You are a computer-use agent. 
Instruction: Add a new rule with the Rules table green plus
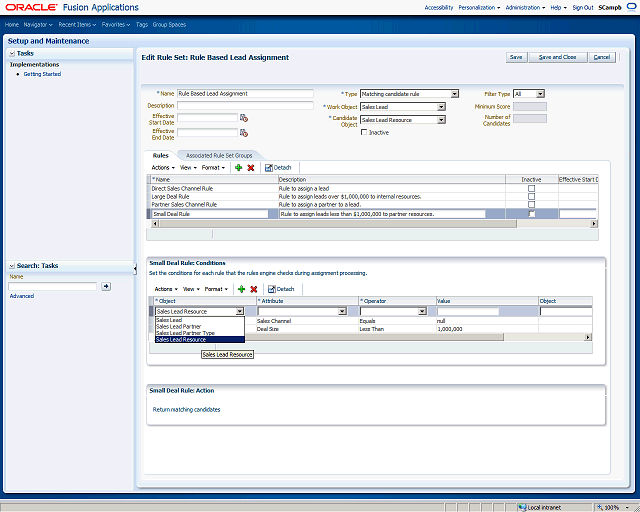tap(239, 167)
